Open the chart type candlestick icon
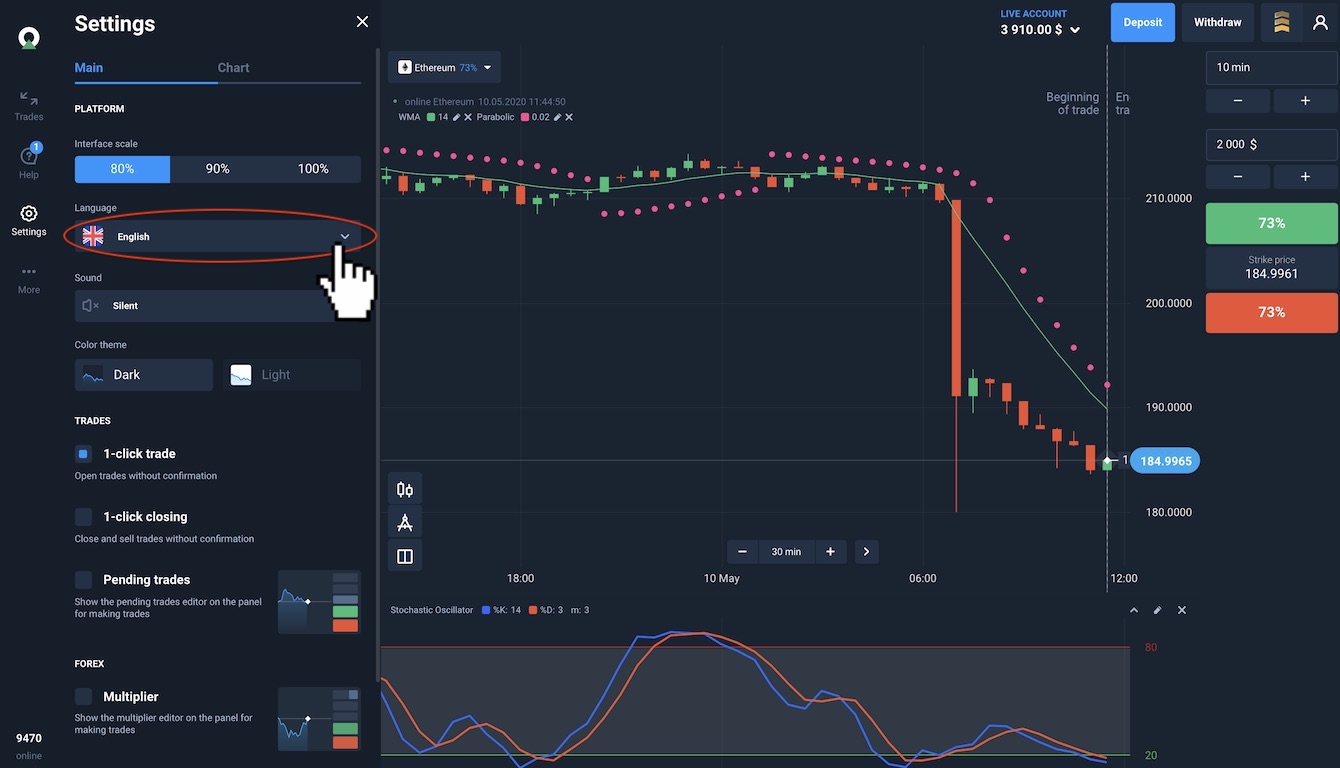The image size is (1340, 768). tap(405, 489)
